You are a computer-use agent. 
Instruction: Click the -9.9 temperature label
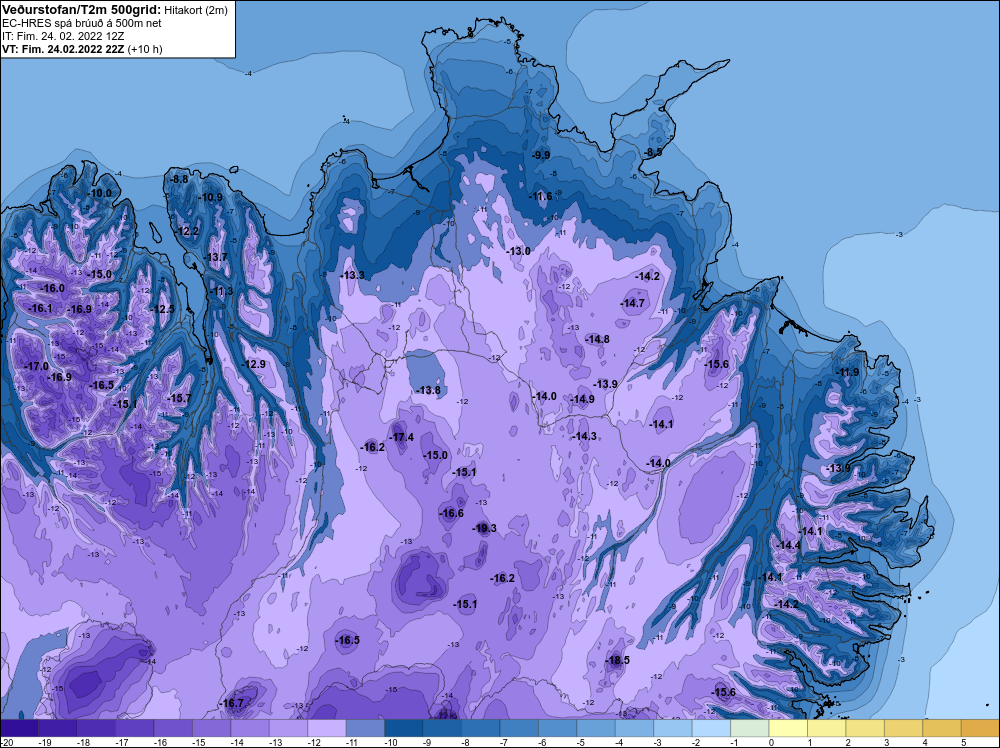tap(541, 155)
